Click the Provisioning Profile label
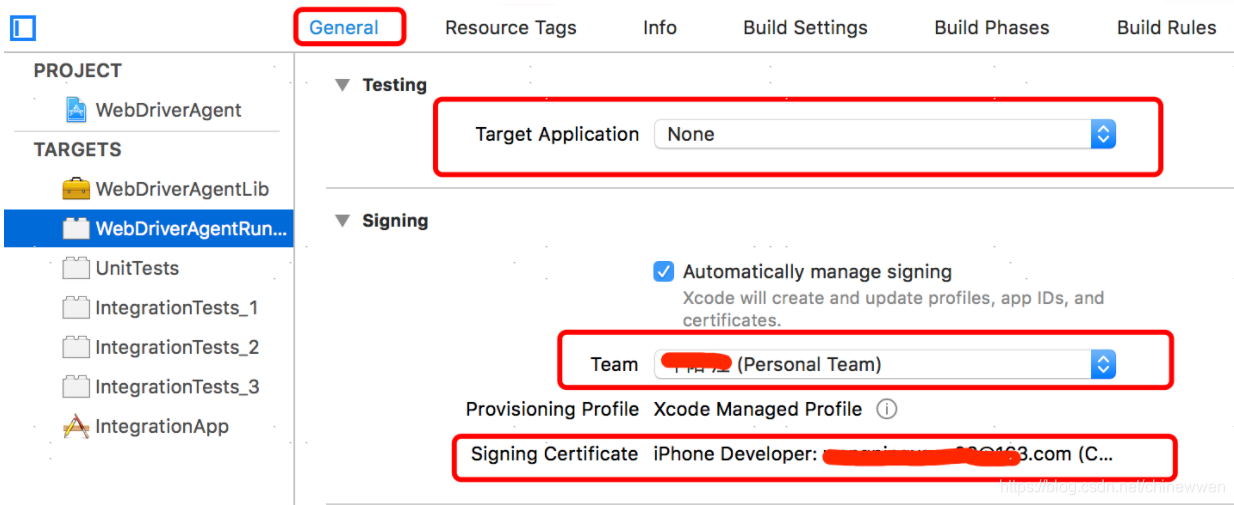Screen dimensions: 1234x505 (552, 409)
